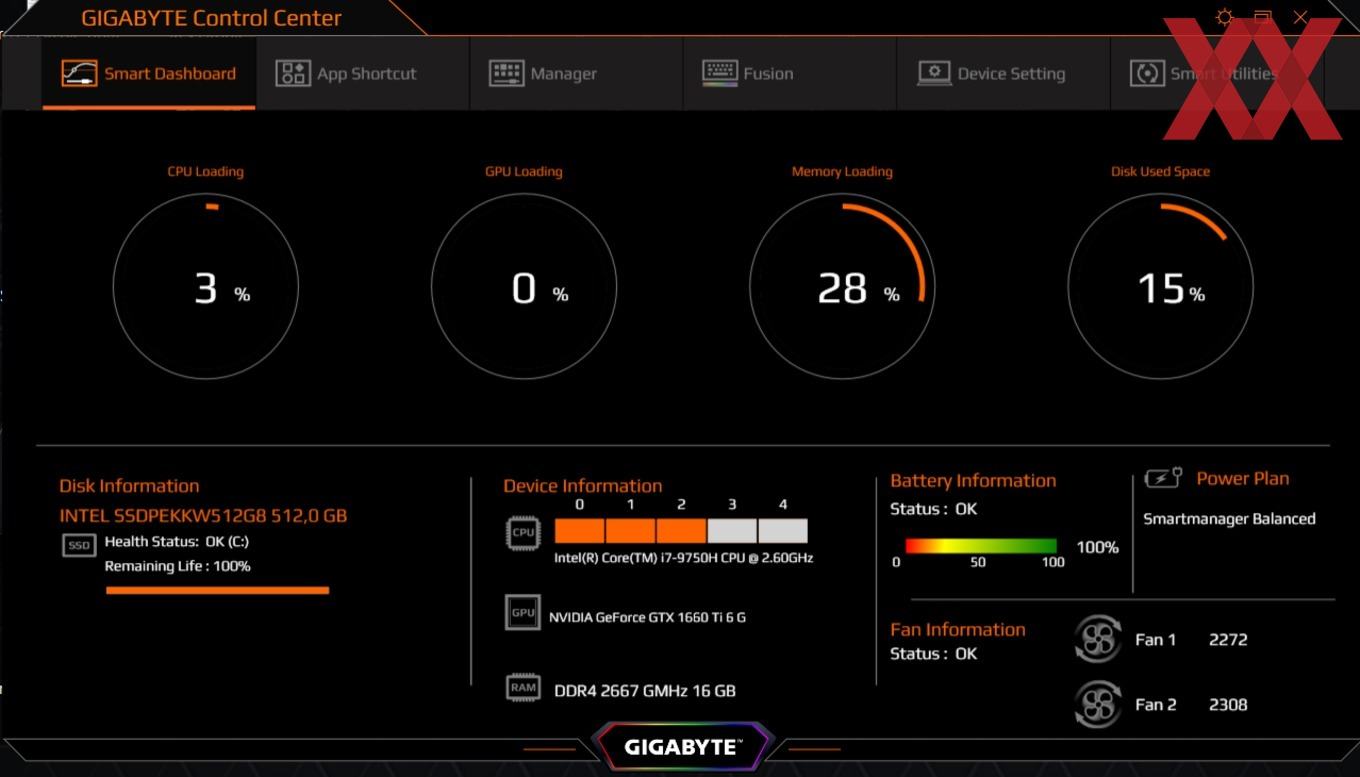Screen dimensions: 1360x777
Task: Click the GPU Loading gauge
Action: [524, 287]
